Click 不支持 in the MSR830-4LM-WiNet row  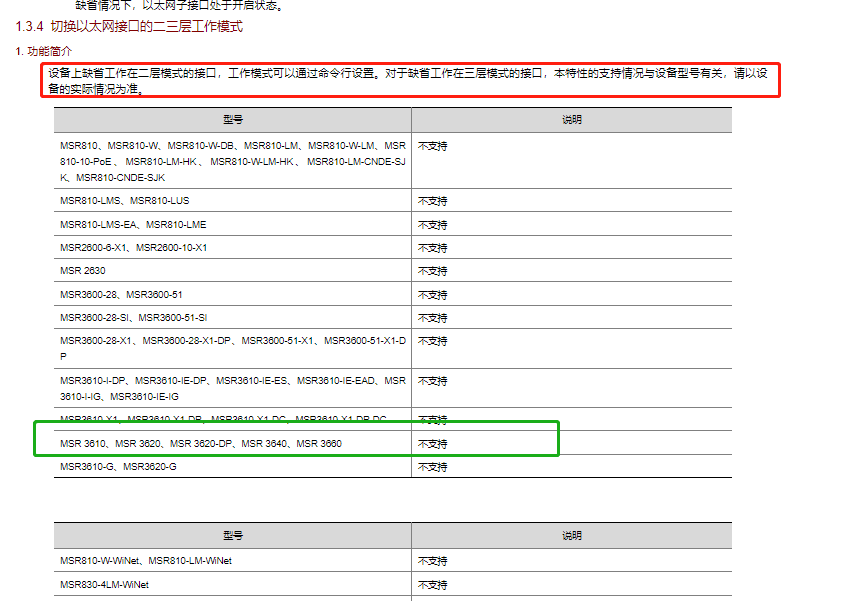click(x=433, y=585)
